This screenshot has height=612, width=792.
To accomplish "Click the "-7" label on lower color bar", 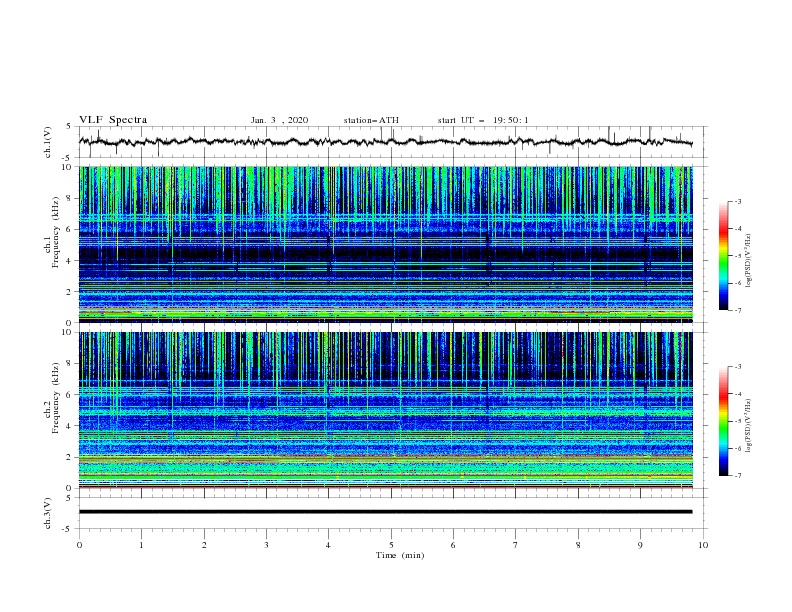I will (x=737, y=475).
